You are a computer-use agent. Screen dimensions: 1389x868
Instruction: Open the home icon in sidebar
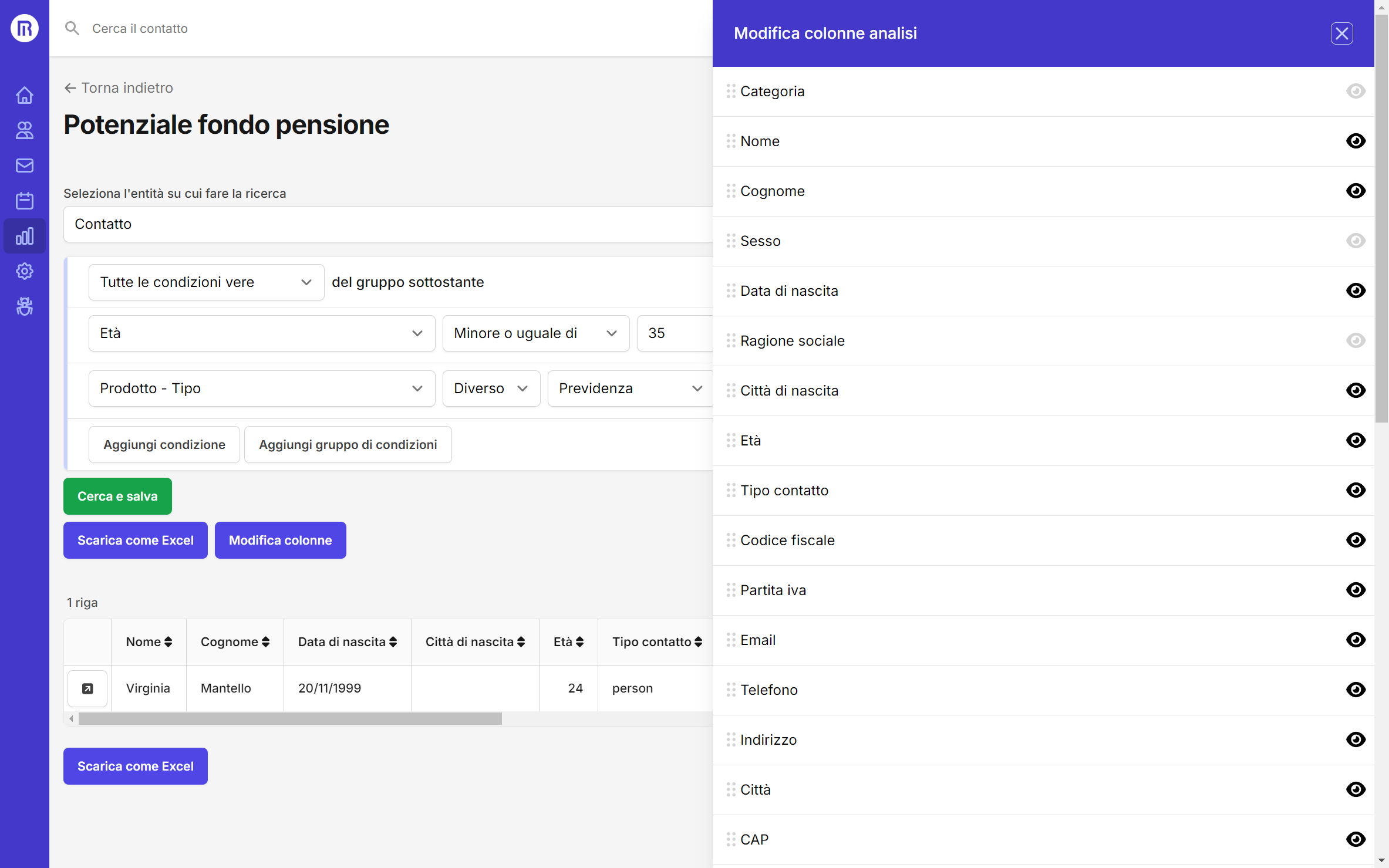24,95
